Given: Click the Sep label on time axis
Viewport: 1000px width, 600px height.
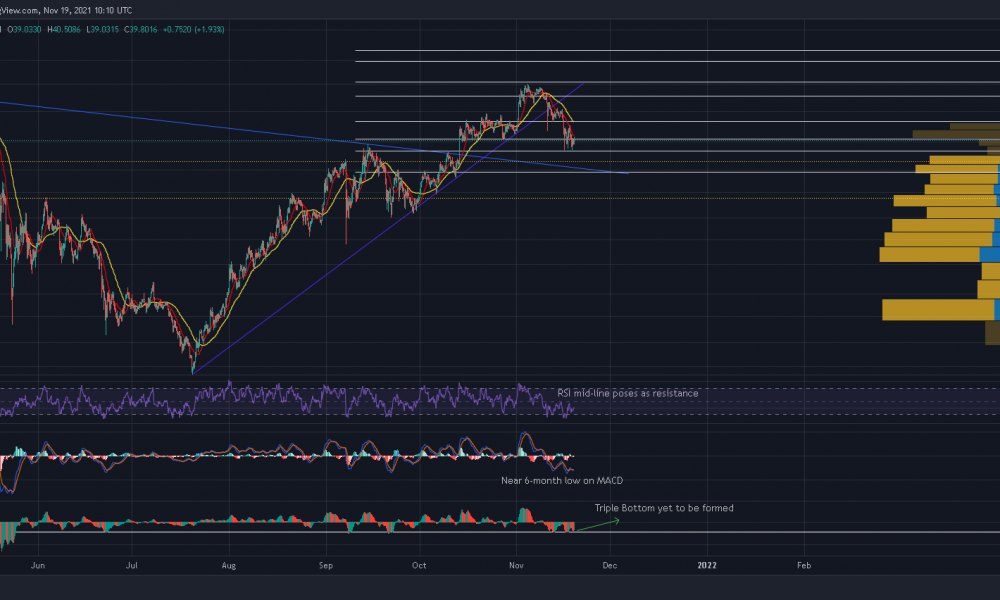Looking at the screenshot, I should [x=326, y=566].
